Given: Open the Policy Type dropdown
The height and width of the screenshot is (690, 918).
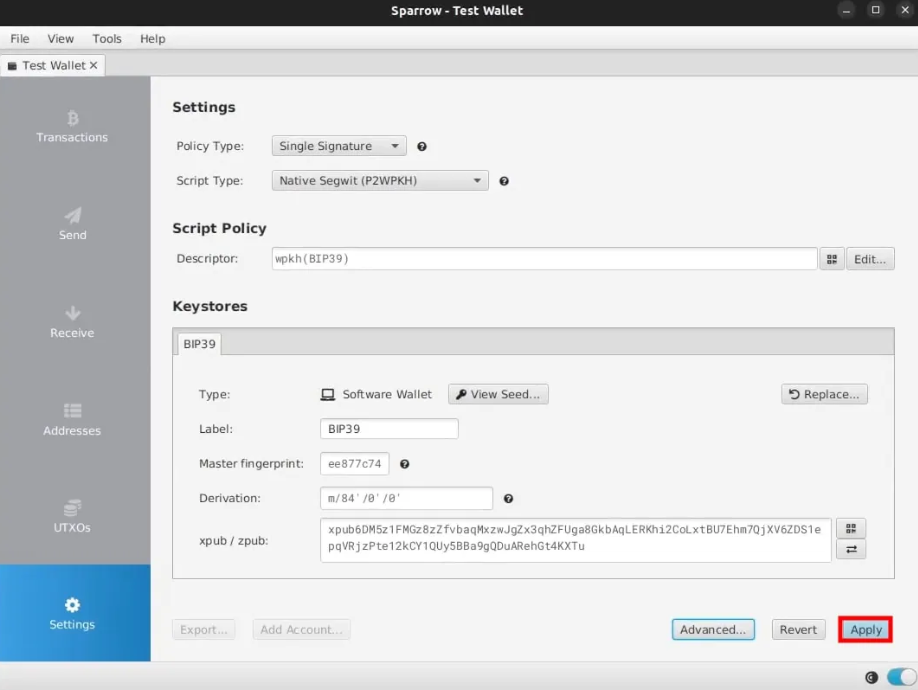Looking at the screenshot, I should [339, 146].
